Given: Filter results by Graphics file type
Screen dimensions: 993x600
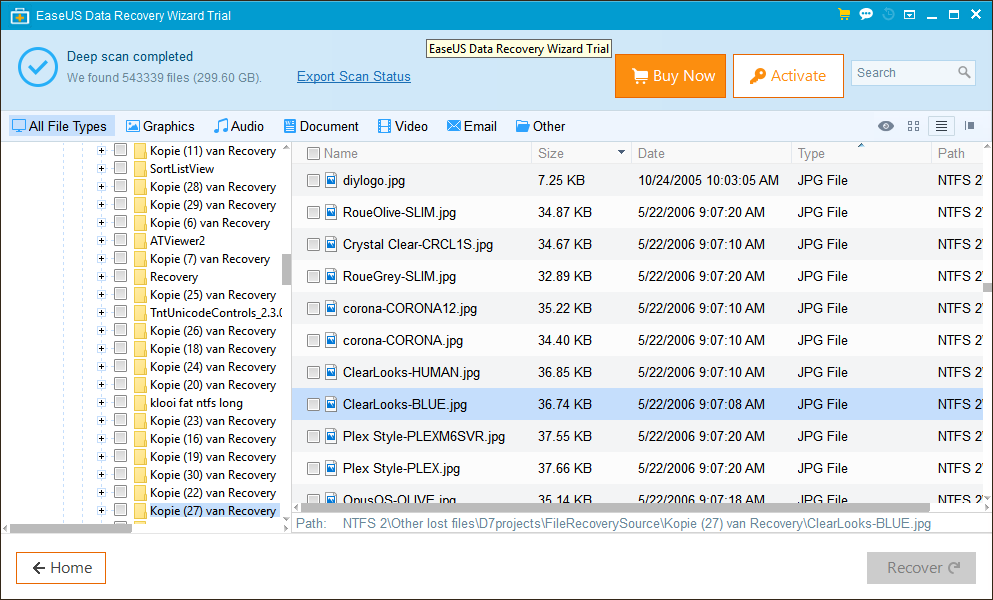Looking at the screenshot, I should [x=160, y=126].
